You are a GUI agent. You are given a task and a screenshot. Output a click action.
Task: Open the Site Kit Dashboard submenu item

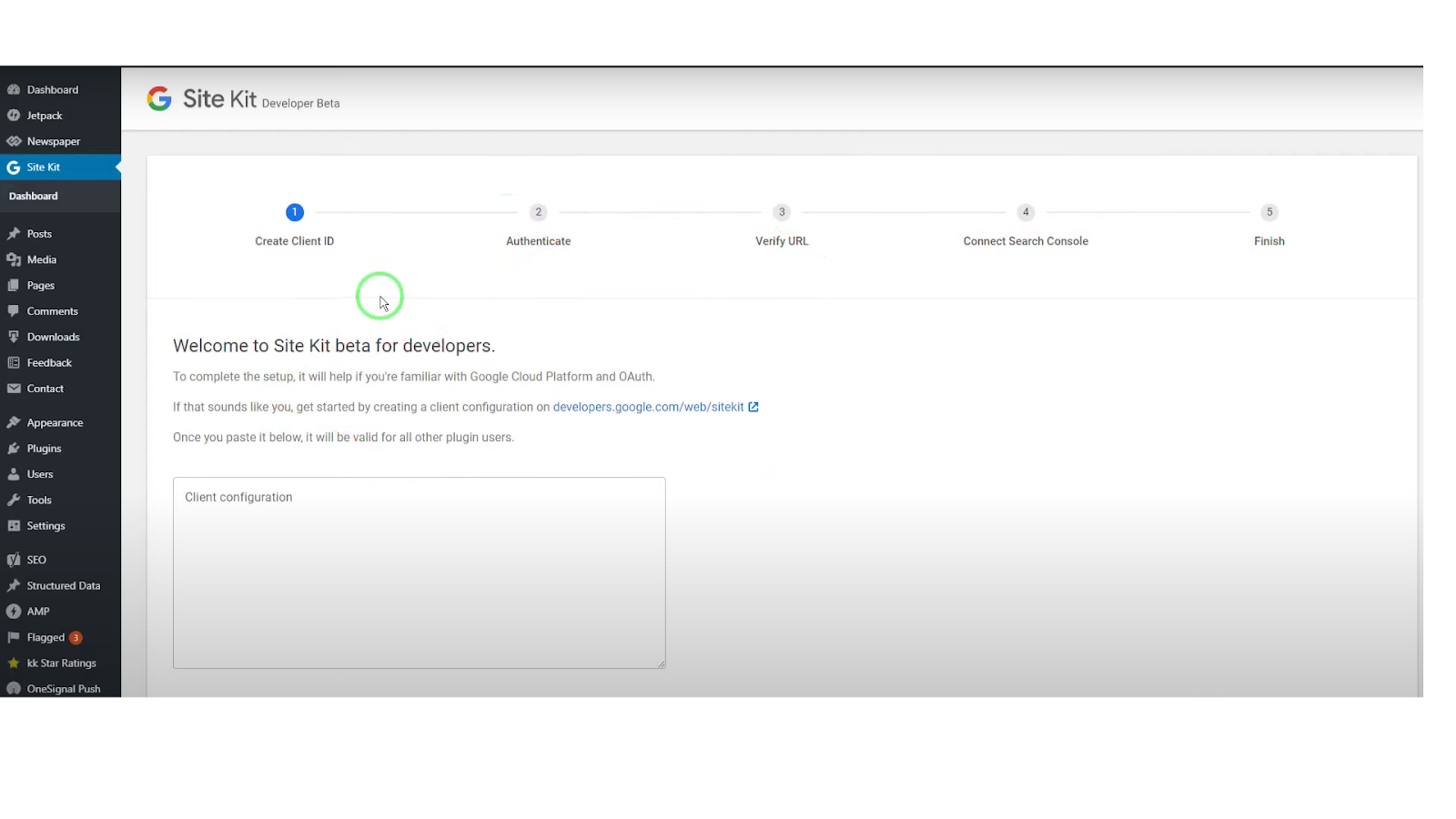(x=34, y=197)
